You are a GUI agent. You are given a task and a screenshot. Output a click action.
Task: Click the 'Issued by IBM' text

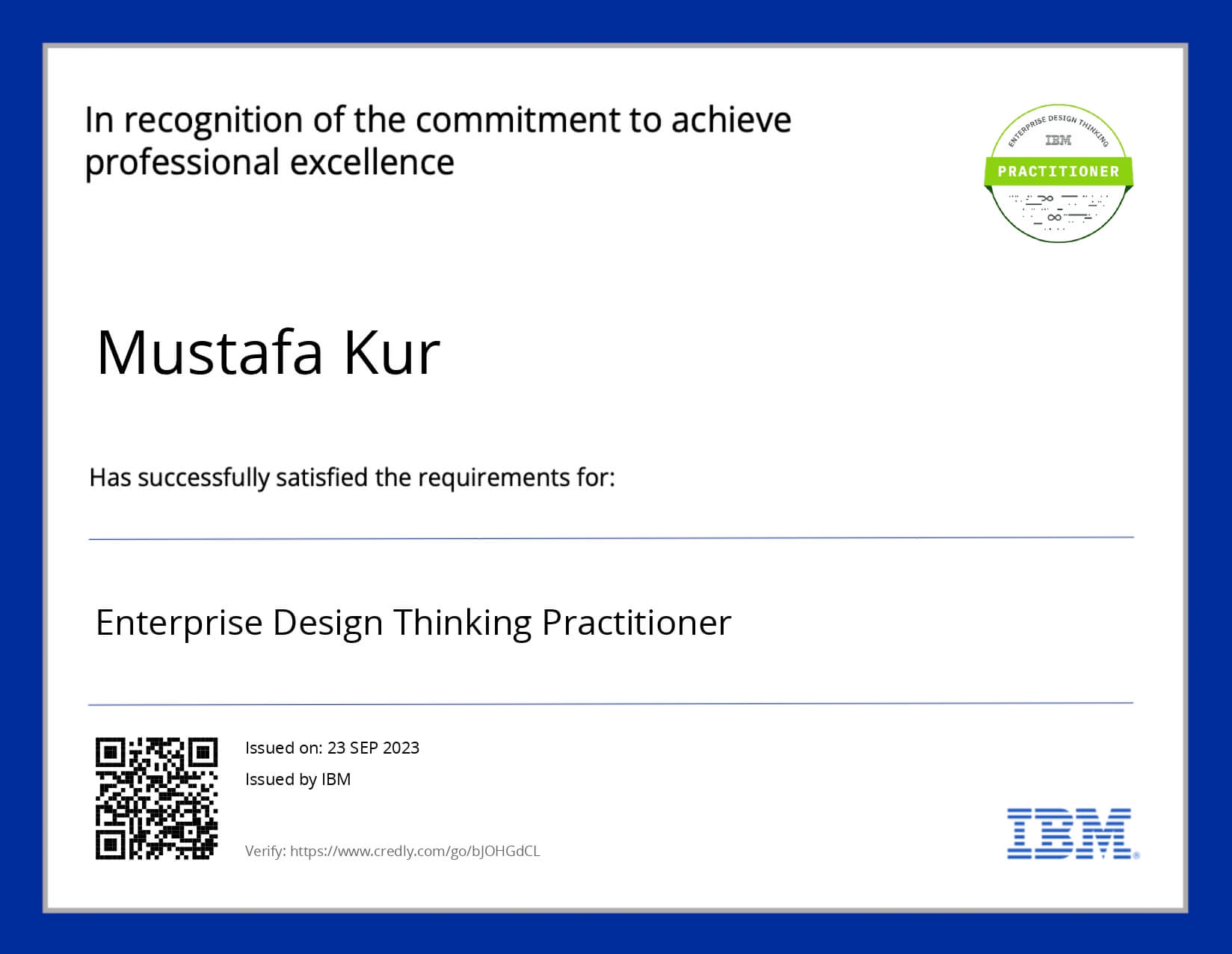click(x=298, y=779)
